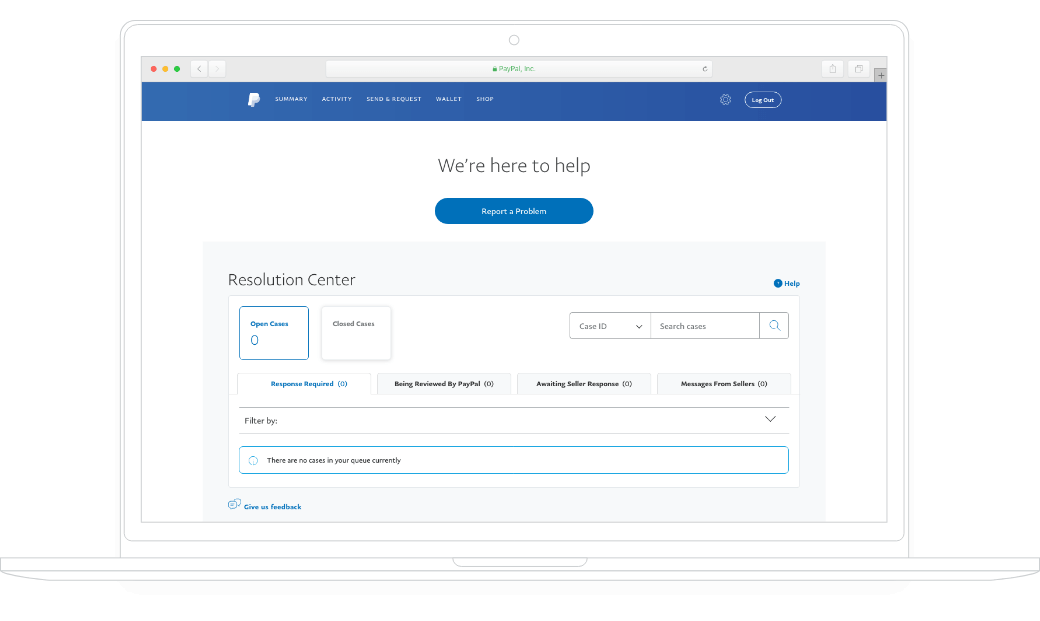Open Send & Request menu
This screenshot has height=621, width=1040.
pyautogui.click(x=394, y=99)
